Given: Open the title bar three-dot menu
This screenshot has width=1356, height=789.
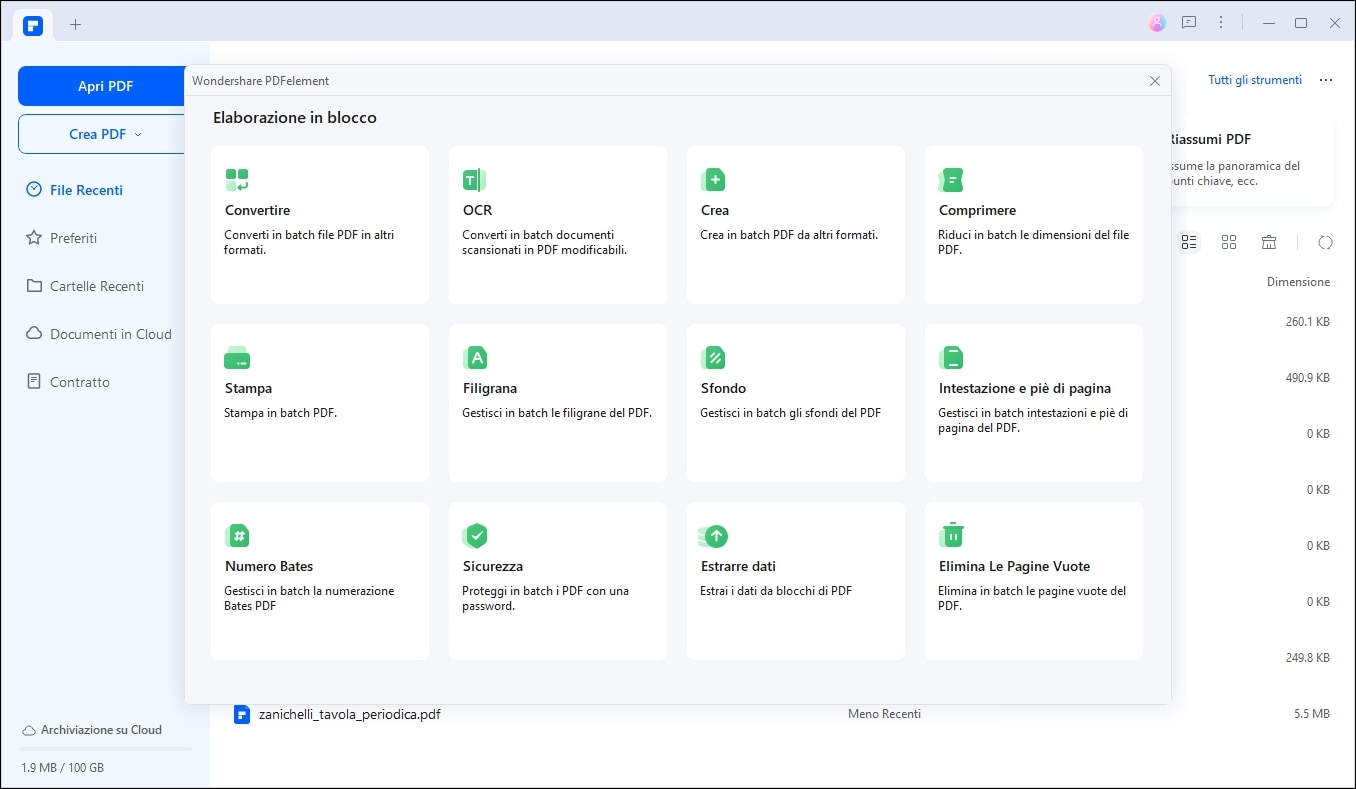Looking at the screenshot, I should (x=1221, y=23).
